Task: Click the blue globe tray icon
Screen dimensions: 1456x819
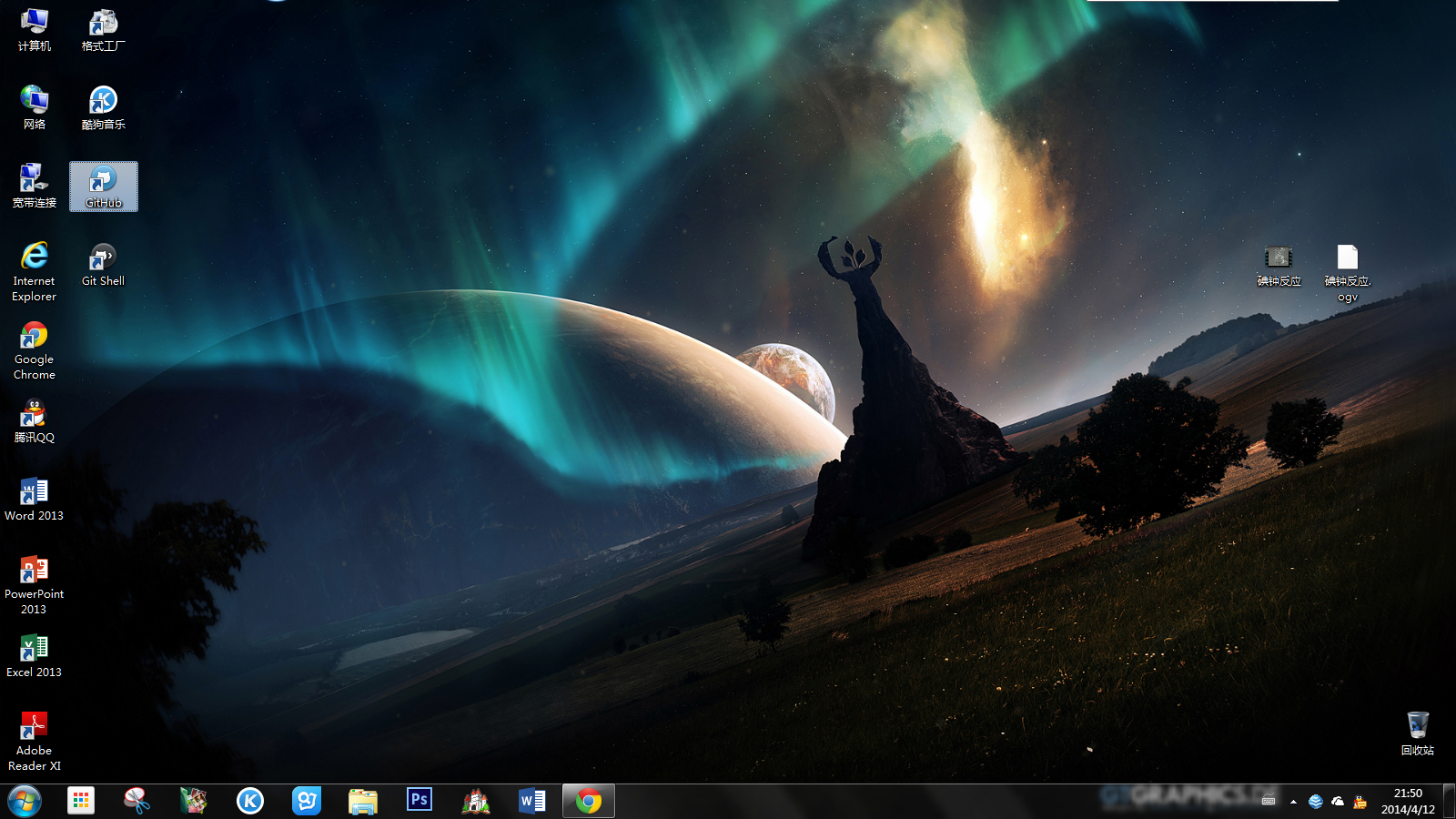Action: click(1315, 802)
